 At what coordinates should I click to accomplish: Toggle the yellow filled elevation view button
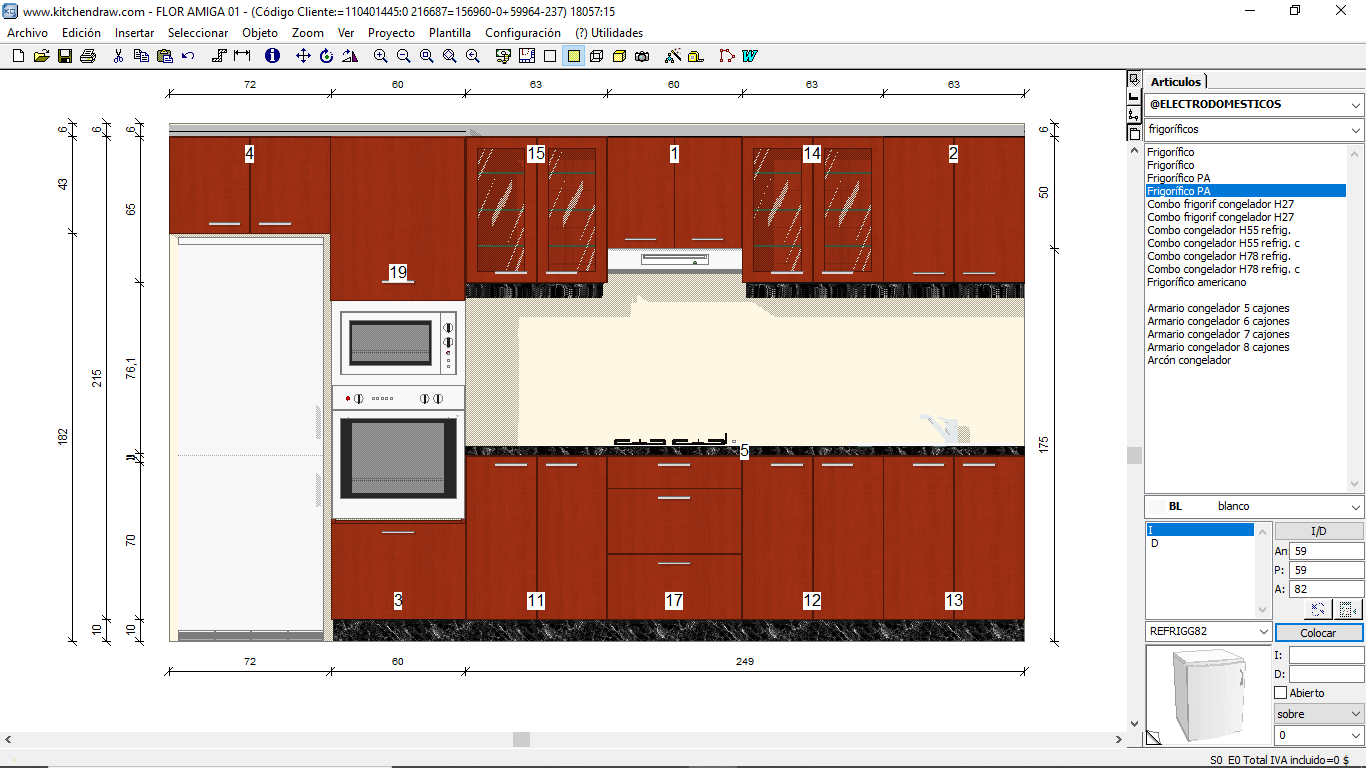pos(573,56)
